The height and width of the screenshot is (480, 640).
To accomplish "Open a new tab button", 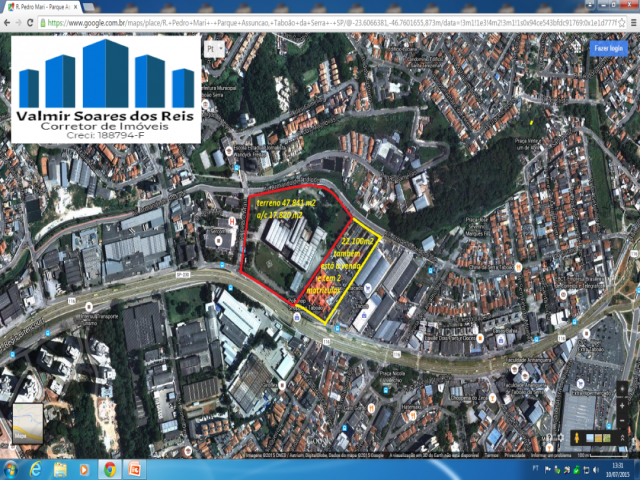I will click(89, 7).
